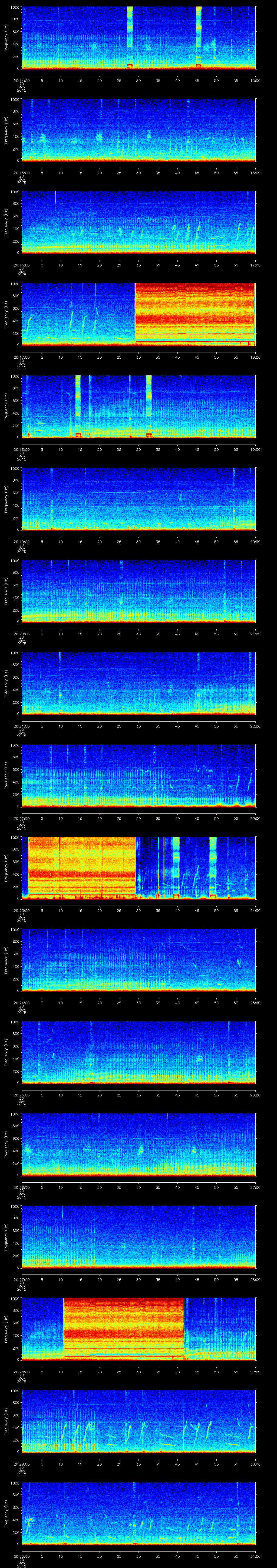The image size is (277, 1568).
Task: Click the 20:24:00 time label
Action: point(21,1003)
